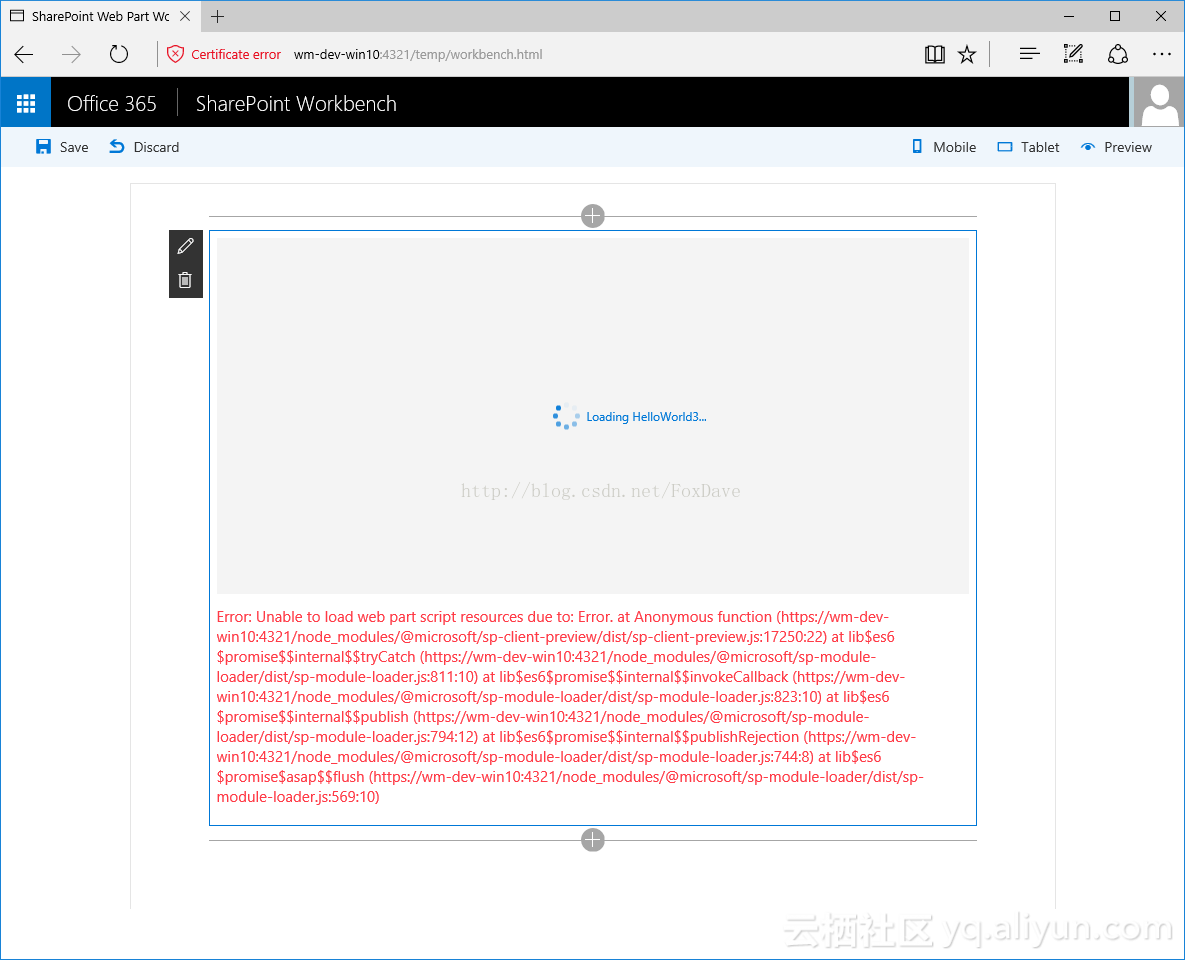The image size is (1185, 960).
Task: Discard workbench changes
Action: (144, 147)
